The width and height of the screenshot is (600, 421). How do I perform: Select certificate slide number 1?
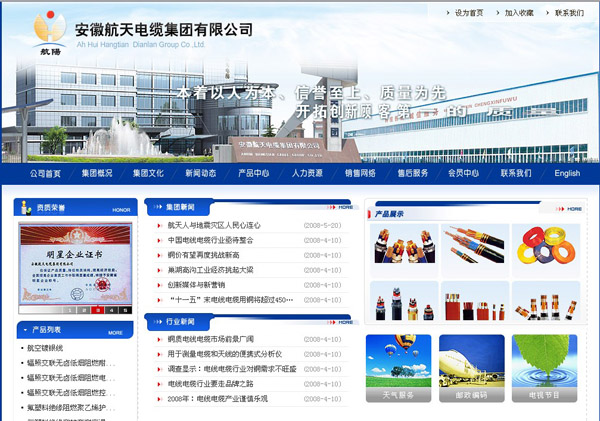pos(70,310)
